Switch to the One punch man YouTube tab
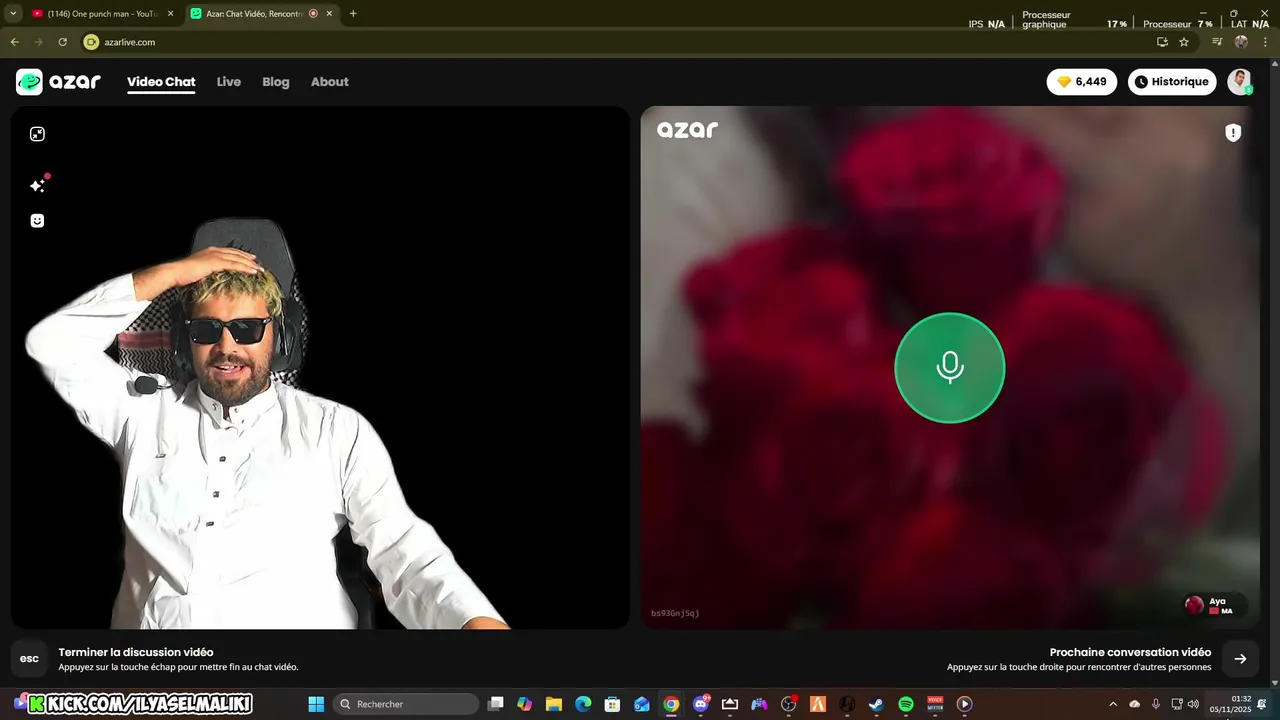The height and width of the screenshot is (720, 1280). tap(100, 14)
